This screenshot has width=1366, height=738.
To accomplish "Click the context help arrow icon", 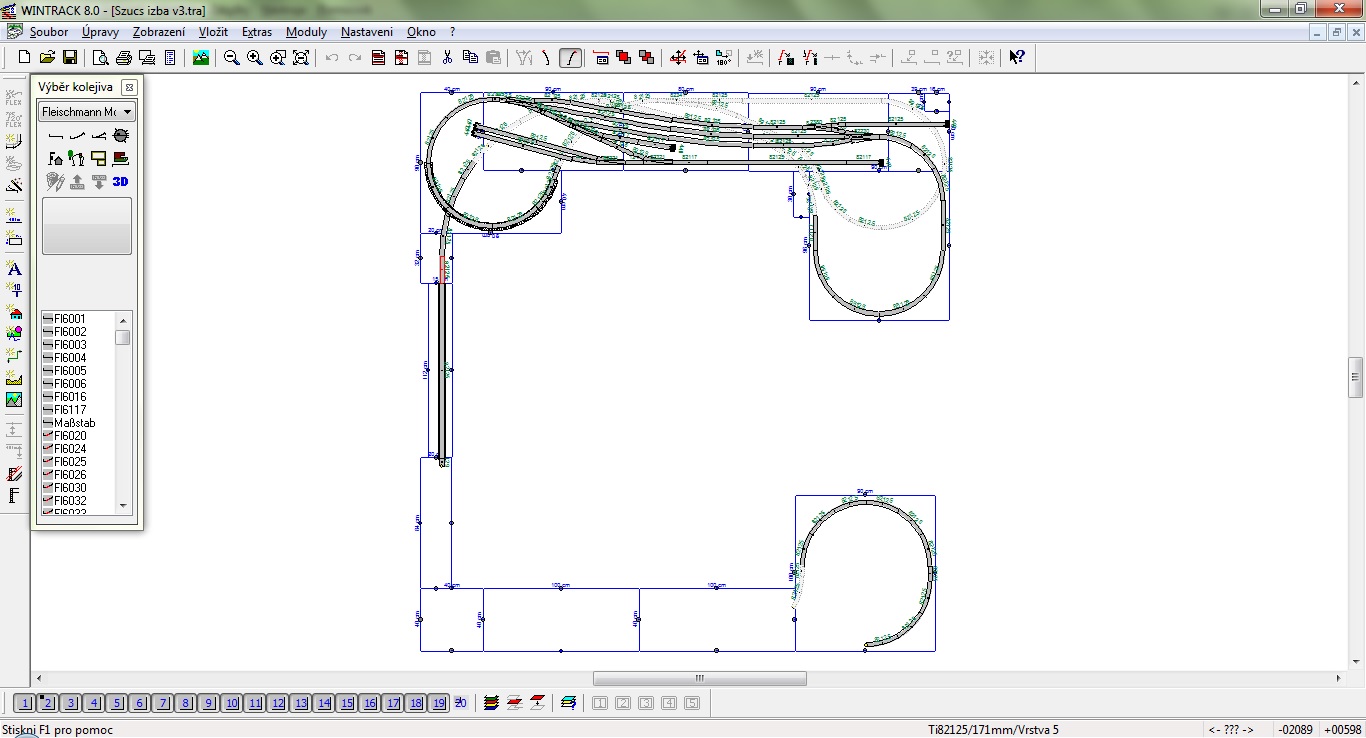I will coord(1016,58).
